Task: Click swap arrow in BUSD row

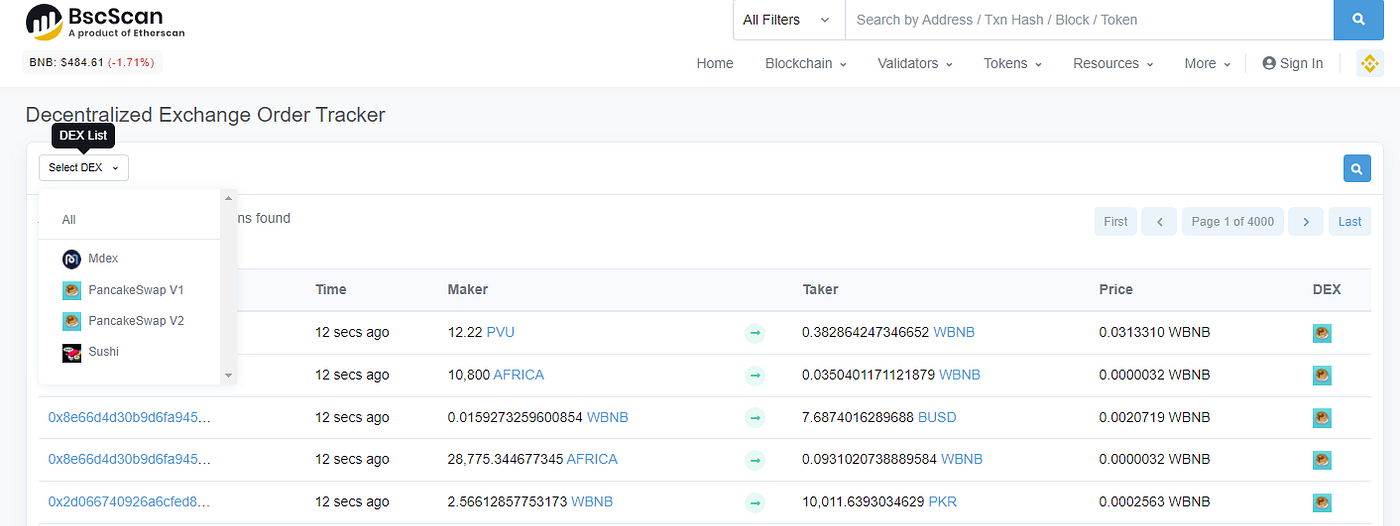Action: coord(755,417)
